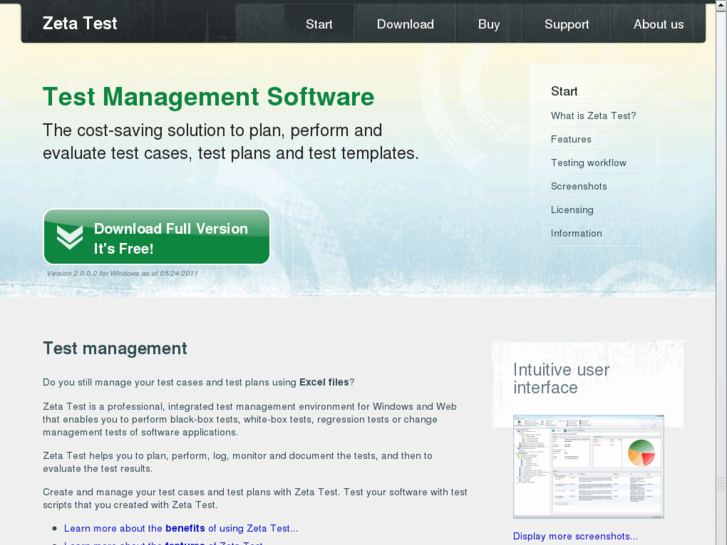Open the Support navigation tab
727x545 pixels.
pyautogui.click(x=567, y=24)
